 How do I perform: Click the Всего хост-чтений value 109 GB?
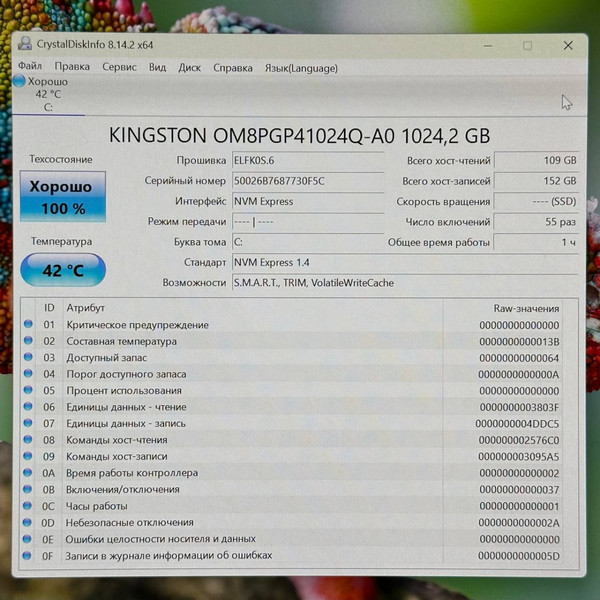click(536, 160)
